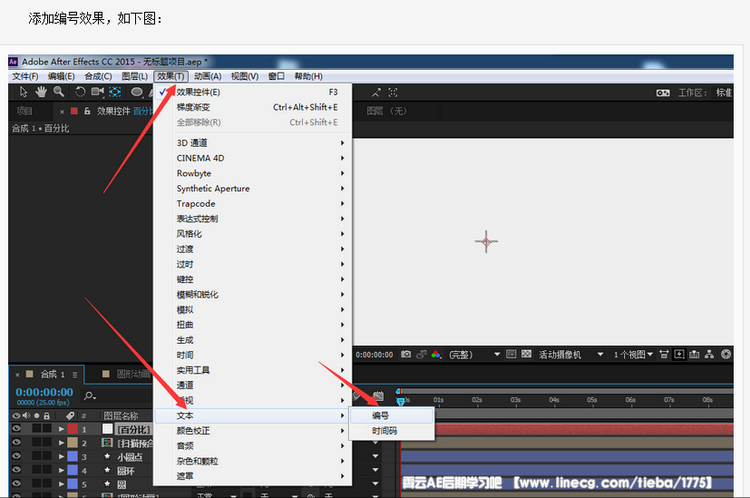Open the 视图(V) menu
This screenshot has width=750, height=498.
(x=245, y=77)
